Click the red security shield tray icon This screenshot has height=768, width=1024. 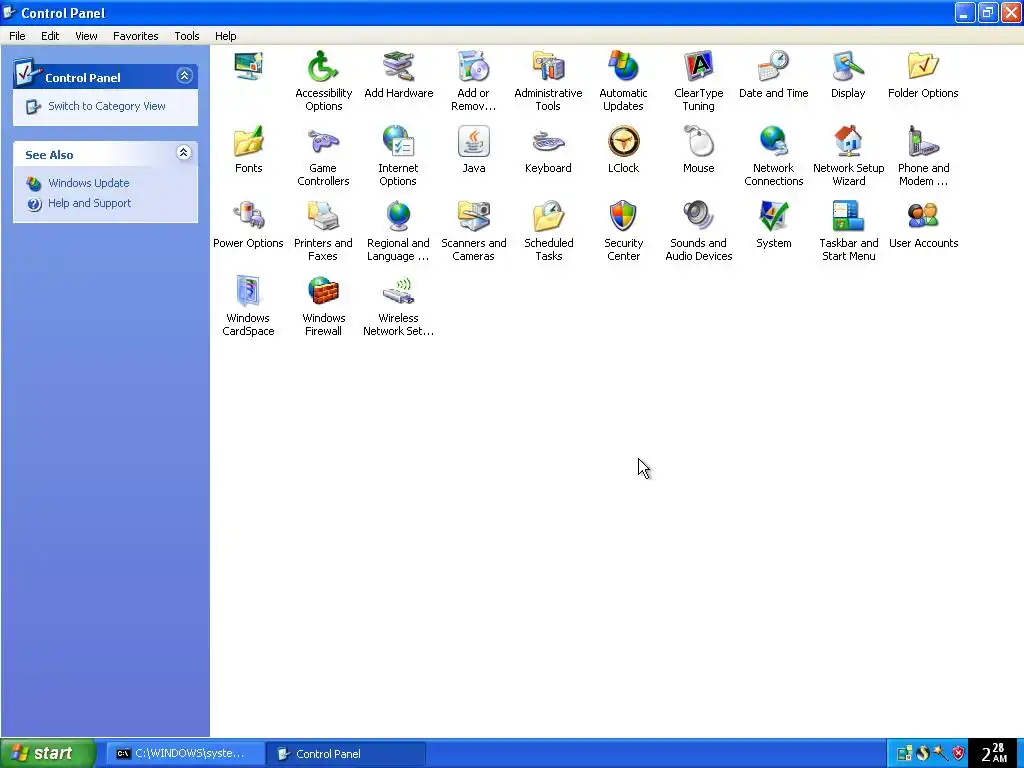[958, 753]
